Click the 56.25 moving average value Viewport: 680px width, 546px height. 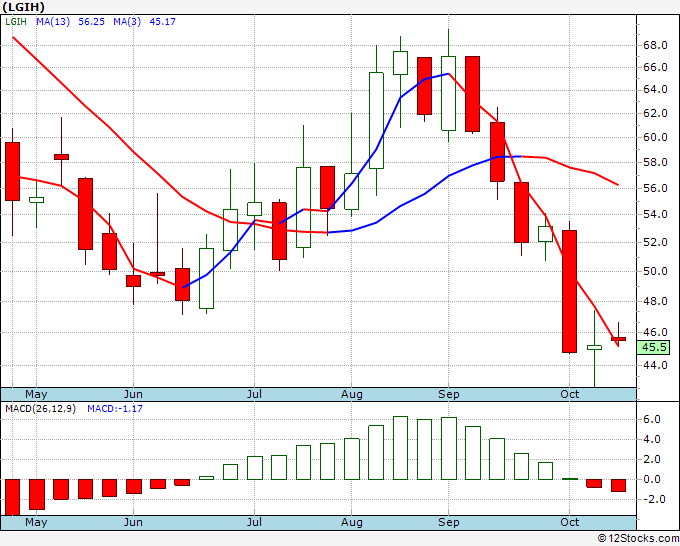92,22
